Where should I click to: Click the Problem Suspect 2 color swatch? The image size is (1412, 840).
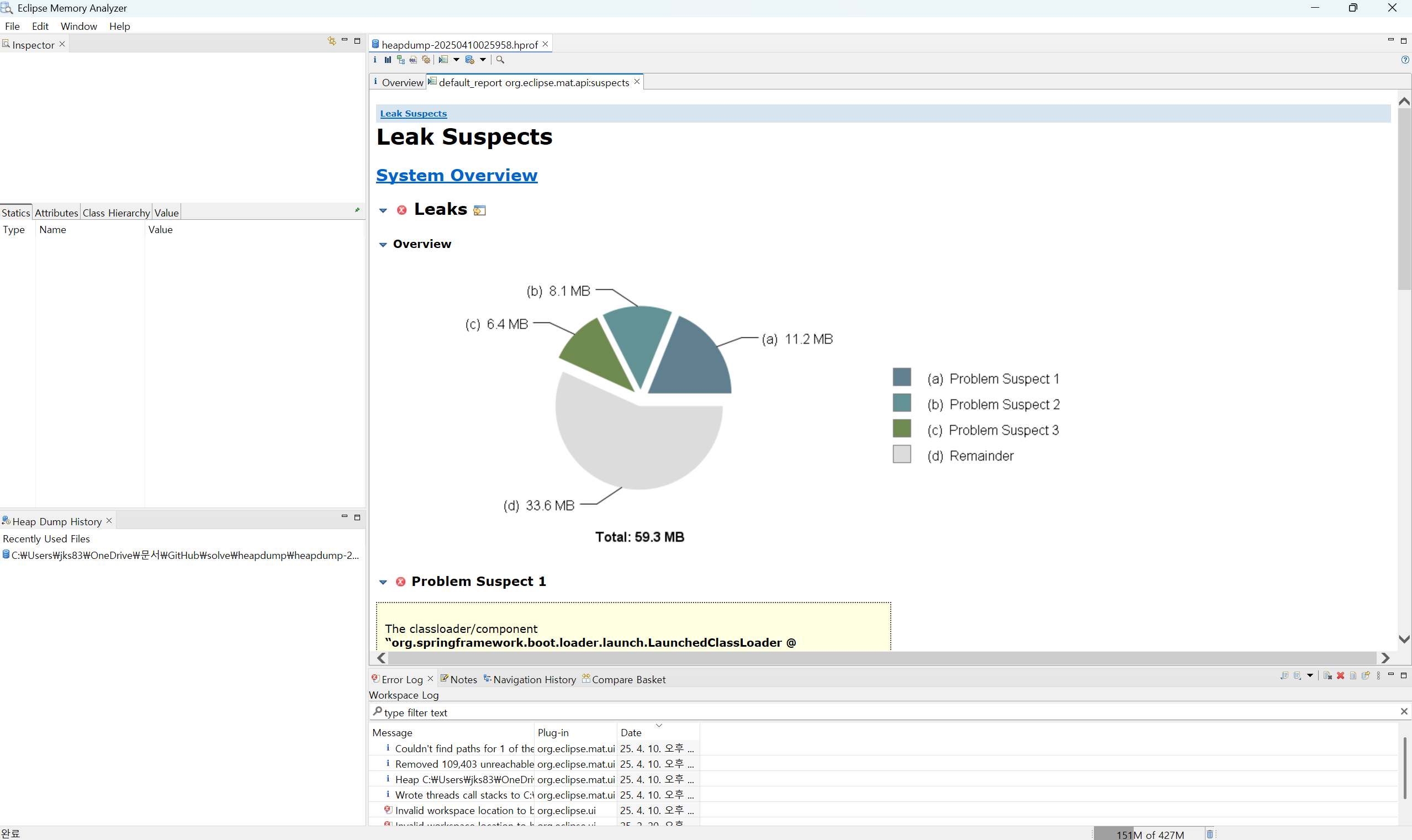(x=902, y=404)
